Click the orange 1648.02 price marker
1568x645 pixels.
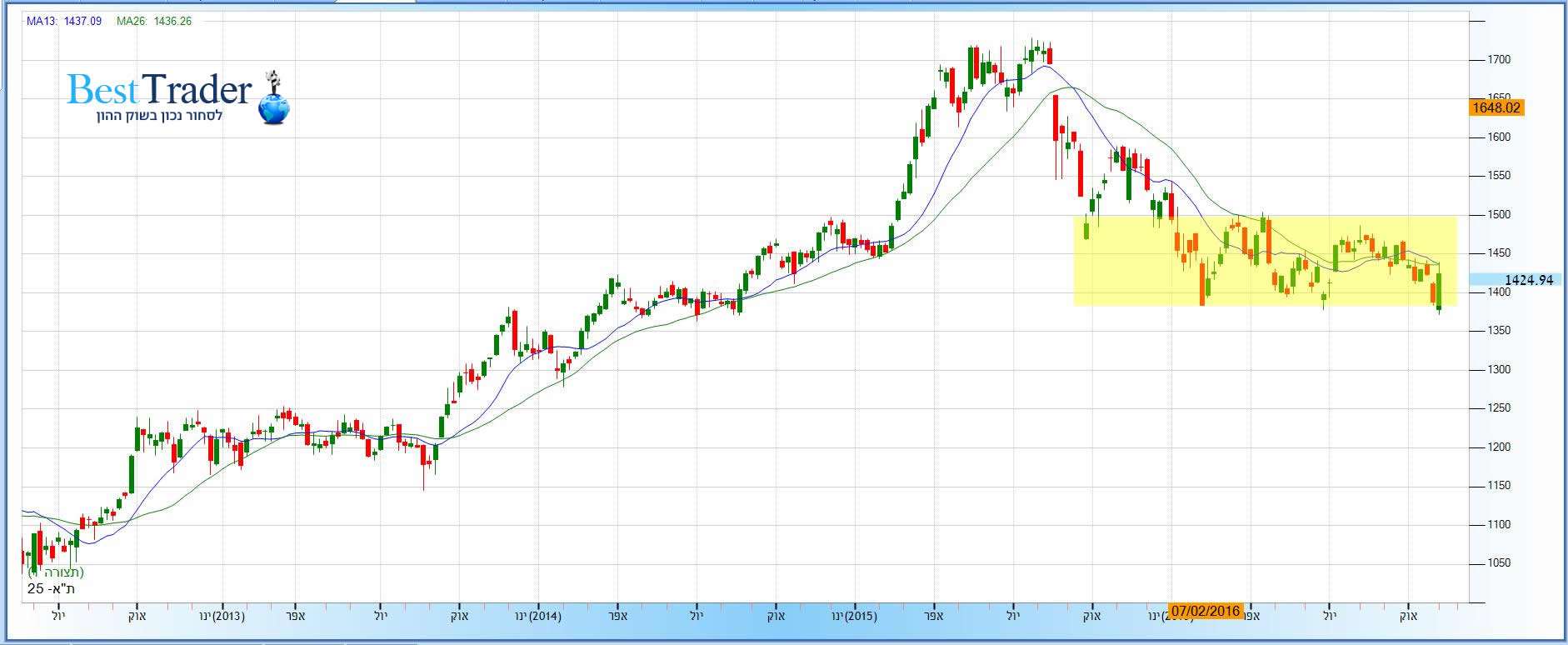pos(1496,107)
